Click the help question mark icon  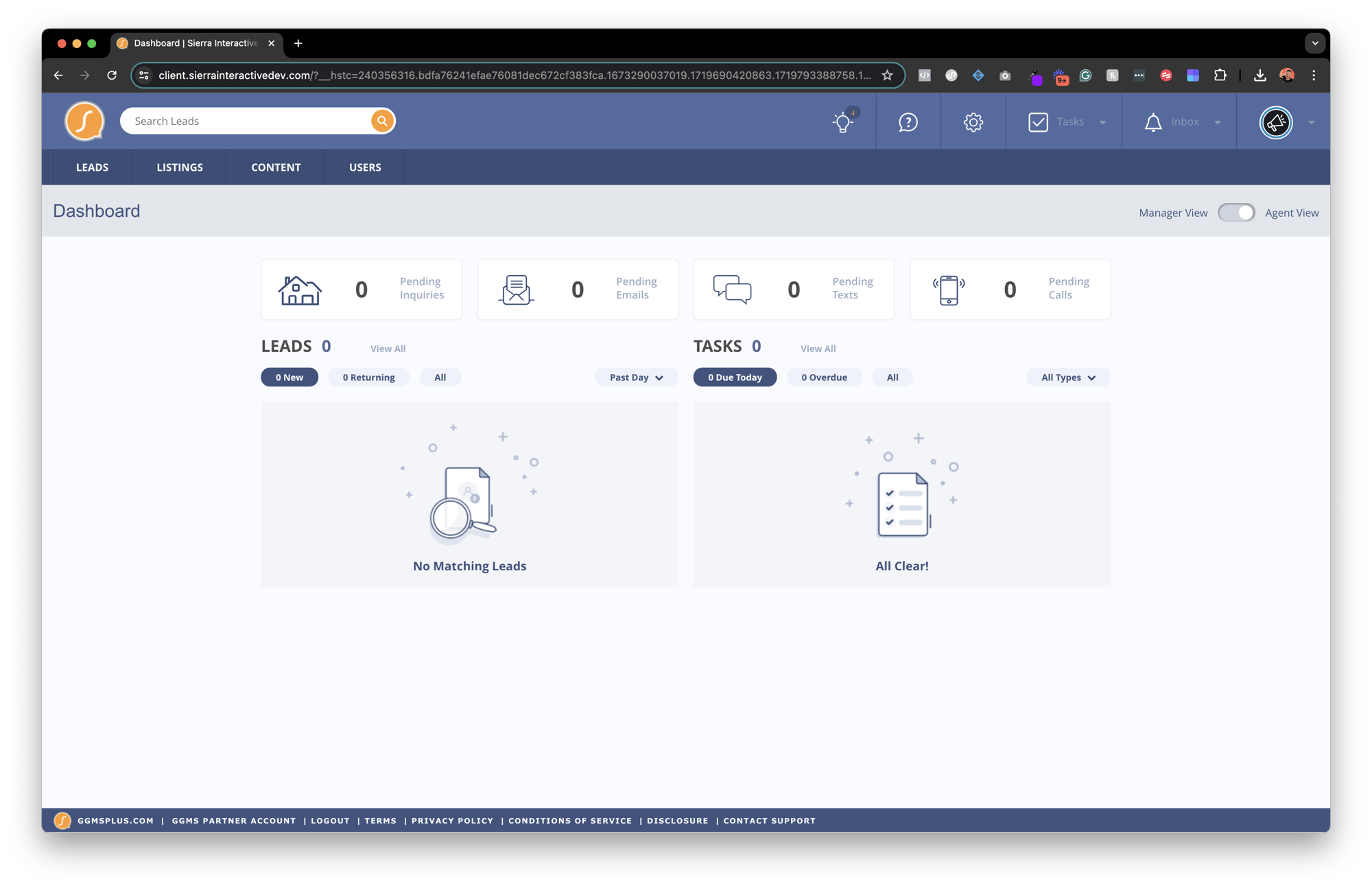tap(907, 120)
